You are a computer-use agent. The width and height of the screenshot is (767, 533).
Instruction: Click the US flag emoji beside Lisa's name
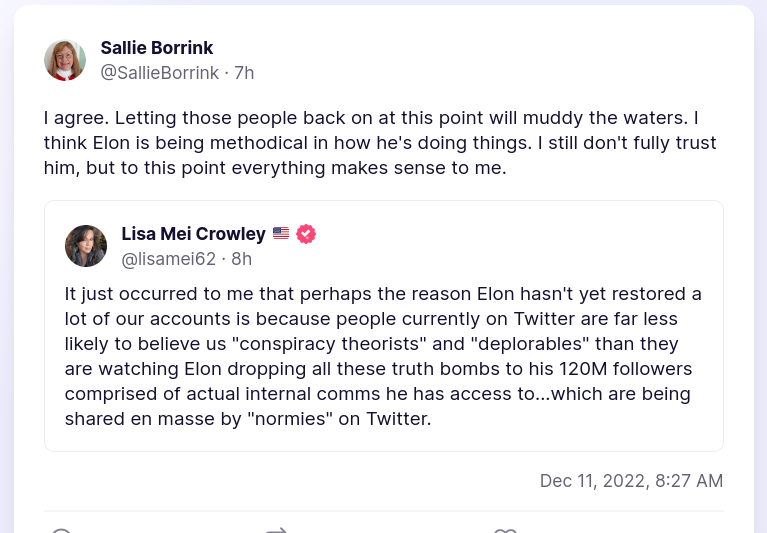[x=281, y=234]
